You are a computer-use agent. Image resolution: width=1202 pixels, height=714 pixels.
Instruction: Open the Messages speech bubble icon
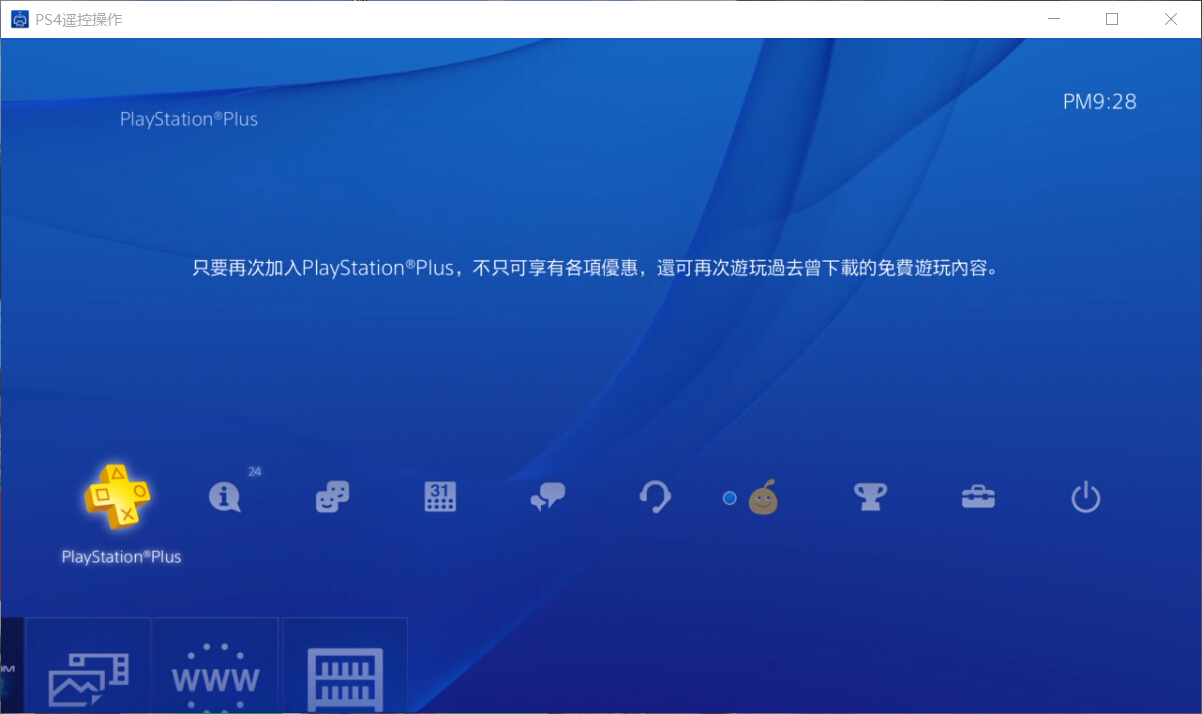point(547,497)
